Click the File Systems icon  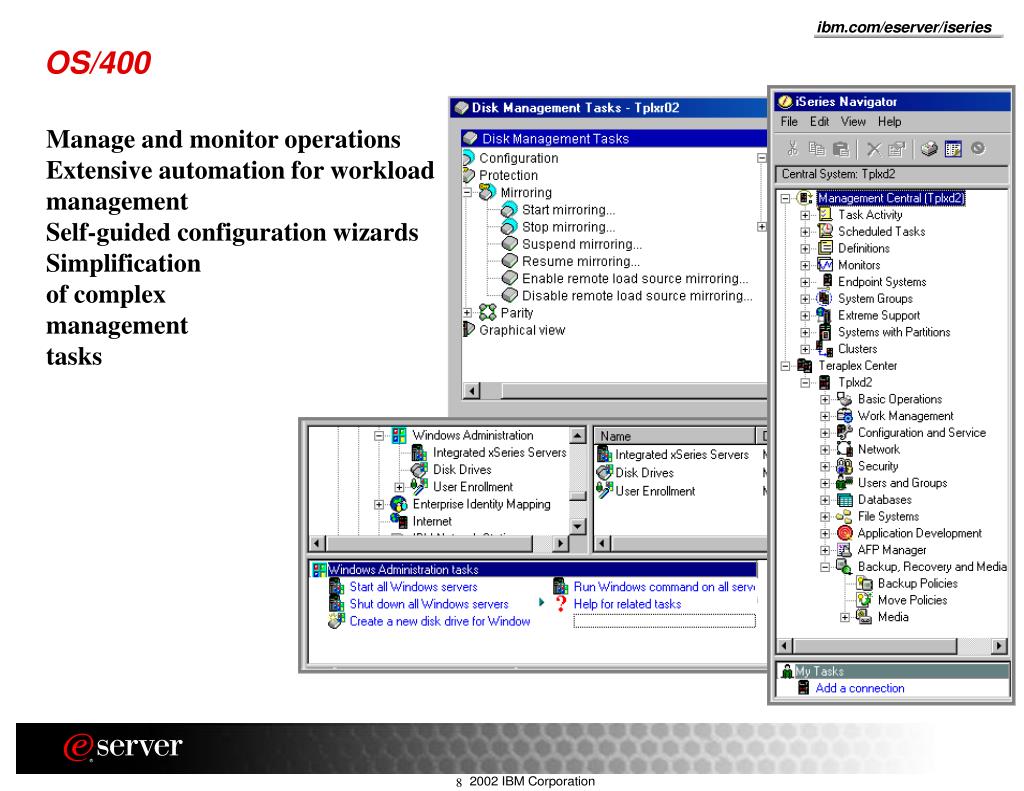click(x=844, y=516)
